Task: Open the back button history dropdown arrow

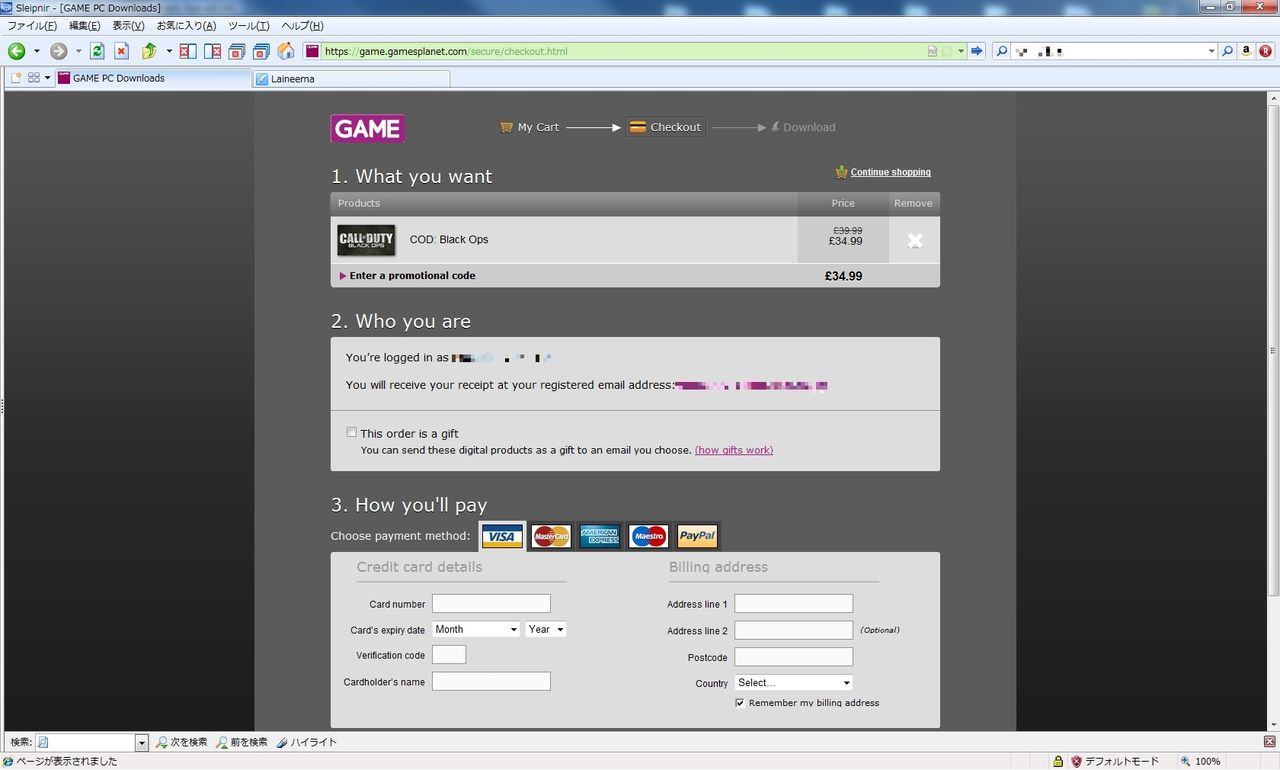Action: (37, 51)
